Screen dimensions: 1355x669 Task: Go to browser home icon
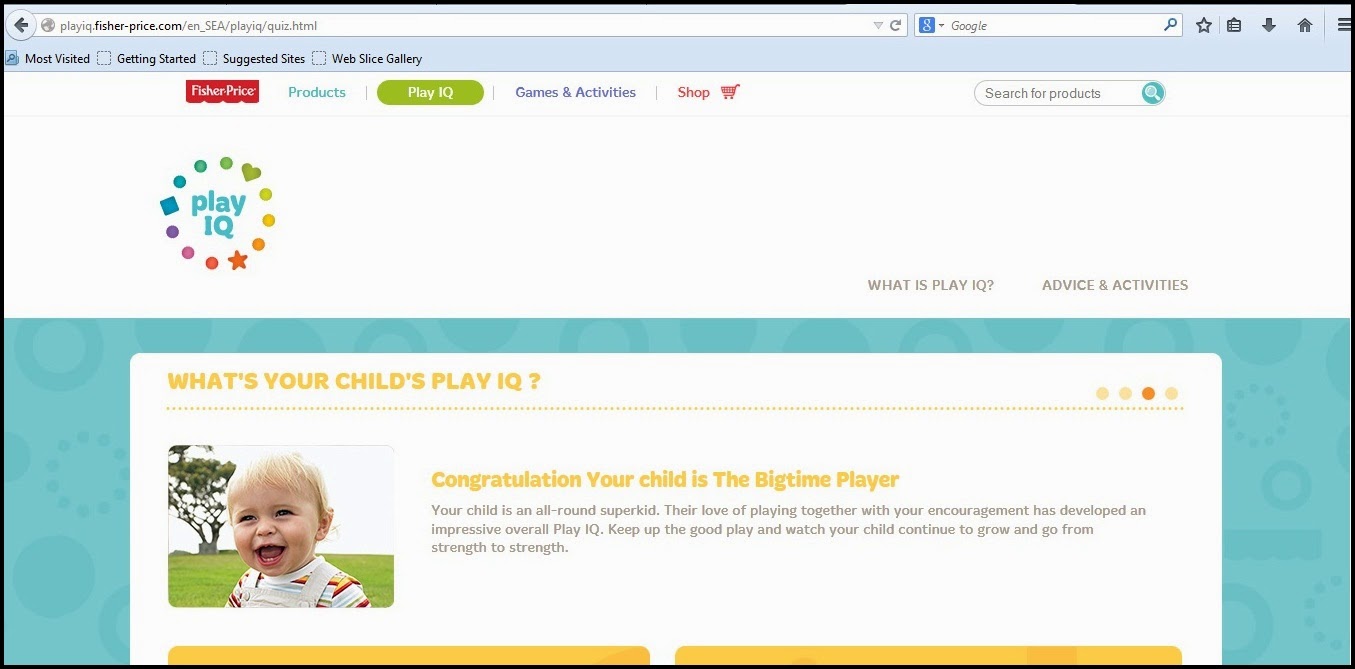(x=1305, y=26)
